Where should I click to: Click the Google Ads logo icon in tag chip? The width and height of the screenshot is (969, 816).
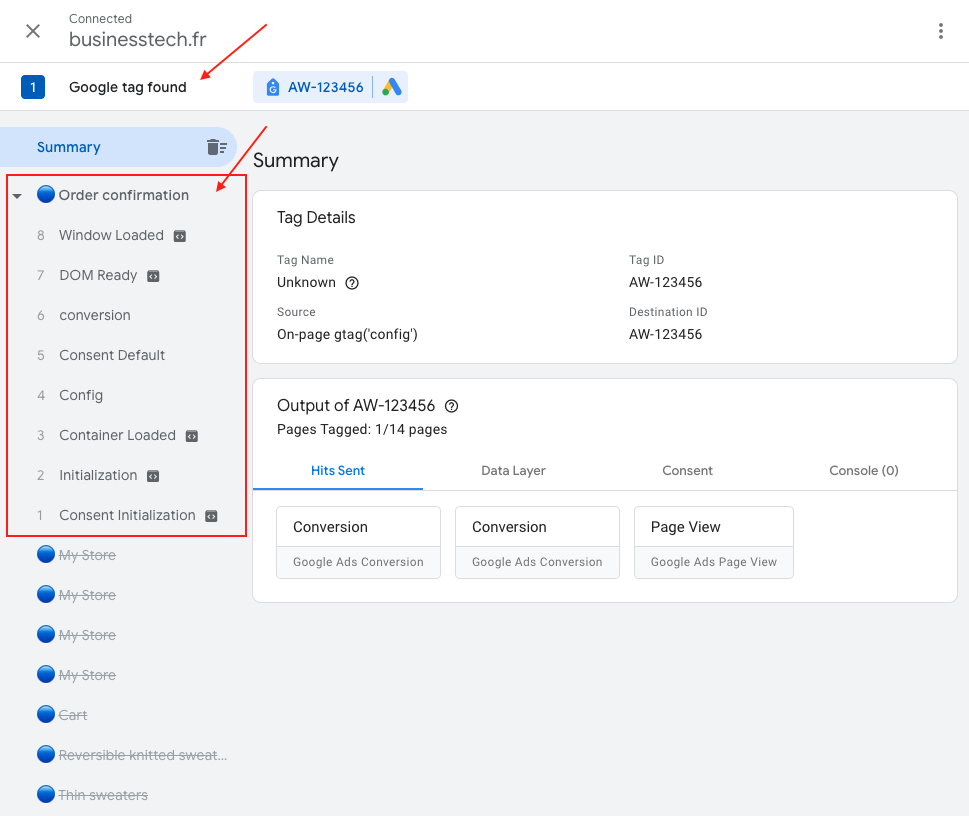pyautogui.click(x=391, y=87)
